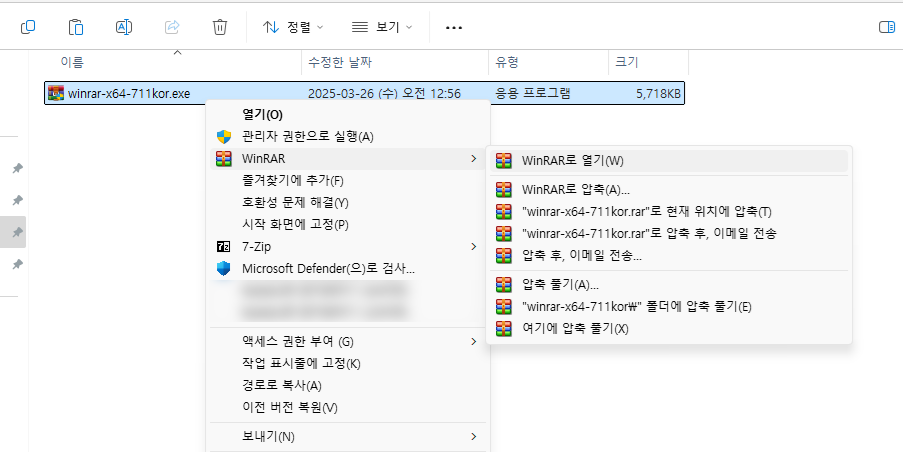Choose "winrar-x64-711kor.rar"로 현재 위치에 압축(T)
Image resolution: width=903 pixels, height=452 pixels.
[669, 211]
